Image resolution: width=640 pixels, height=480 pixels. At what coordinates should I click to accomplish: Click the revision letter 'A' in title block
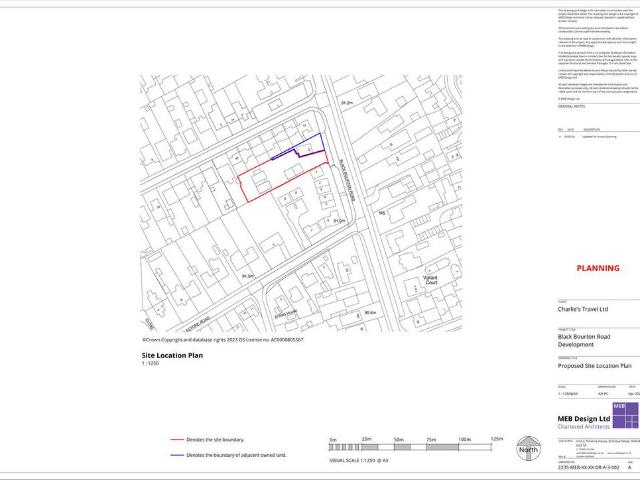coord(629,467)
